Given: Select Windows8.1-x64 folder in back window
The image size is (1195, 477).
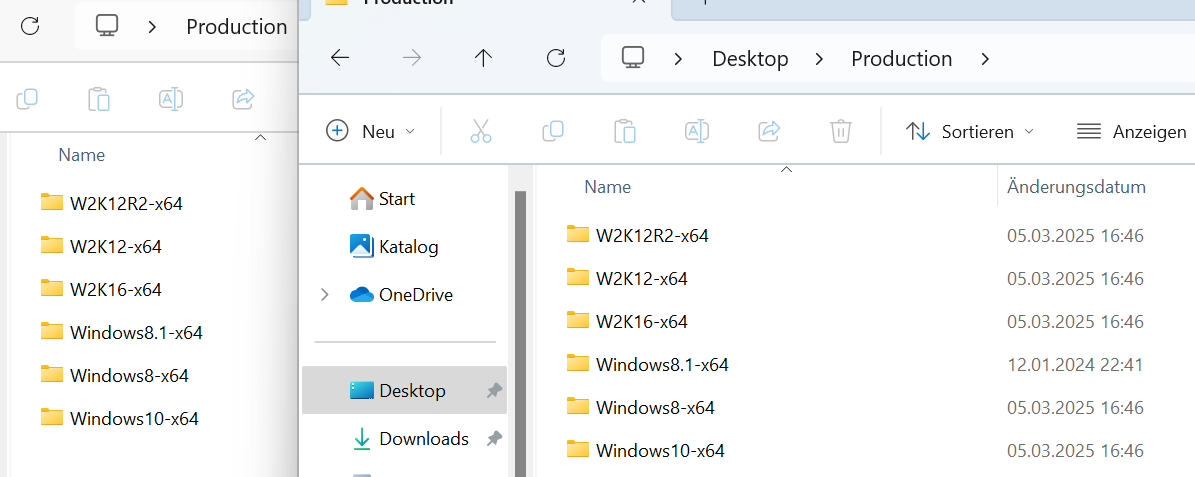Looking at the screenshot, I should [x=121, y=332].
